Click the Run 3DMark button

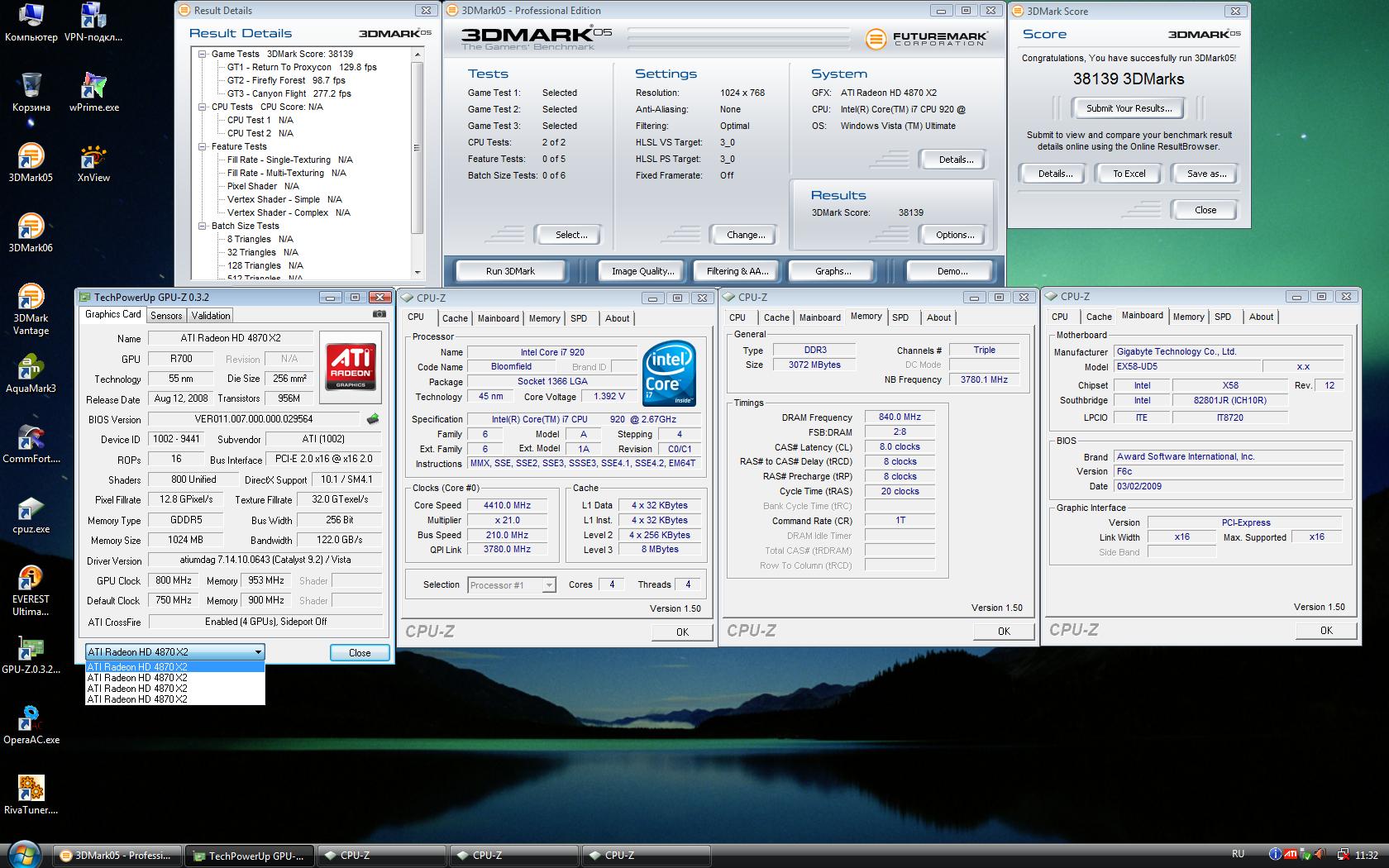(510, 271)
